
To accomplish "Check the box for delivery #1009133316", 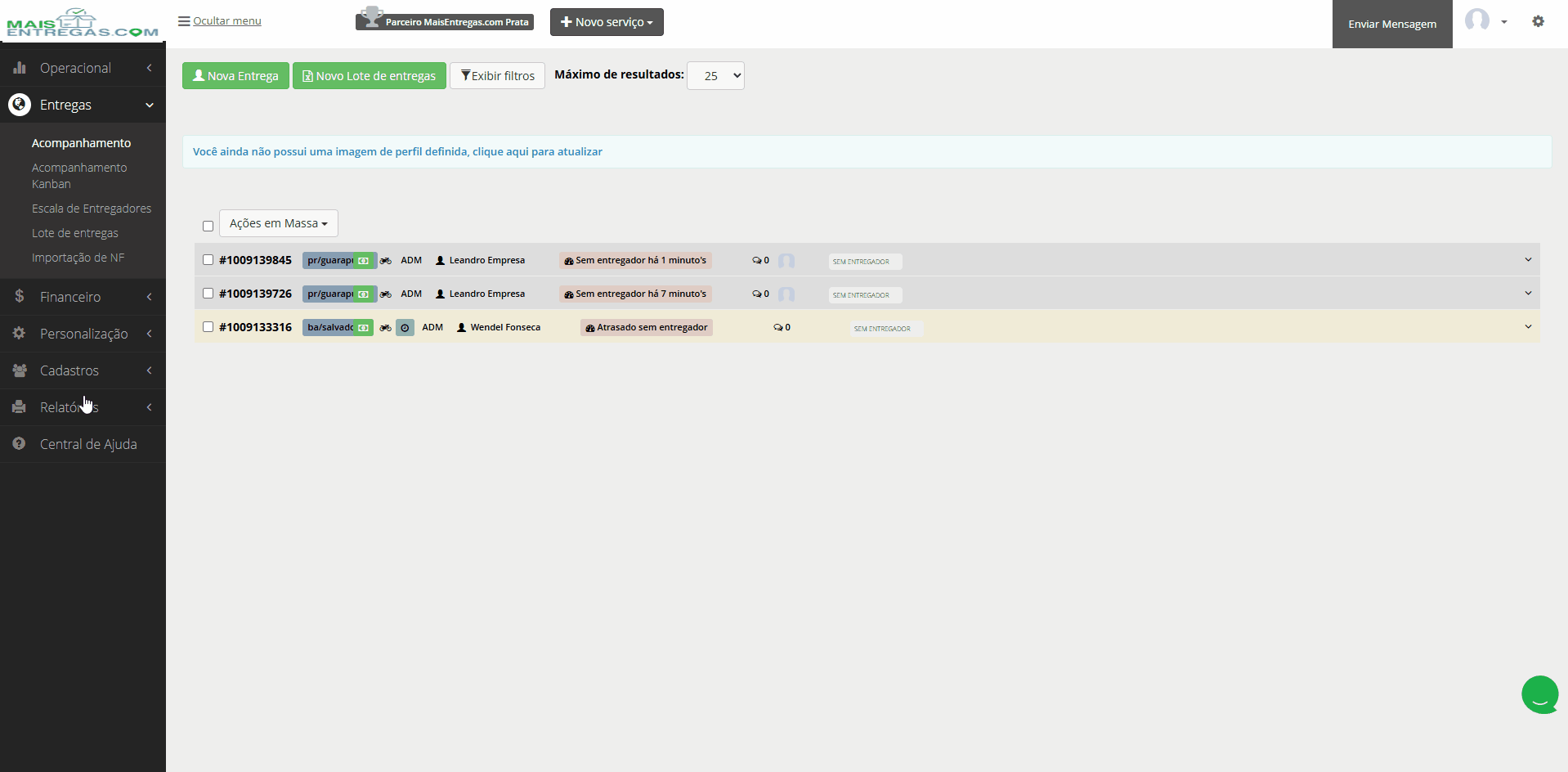I will coord(208,327).
